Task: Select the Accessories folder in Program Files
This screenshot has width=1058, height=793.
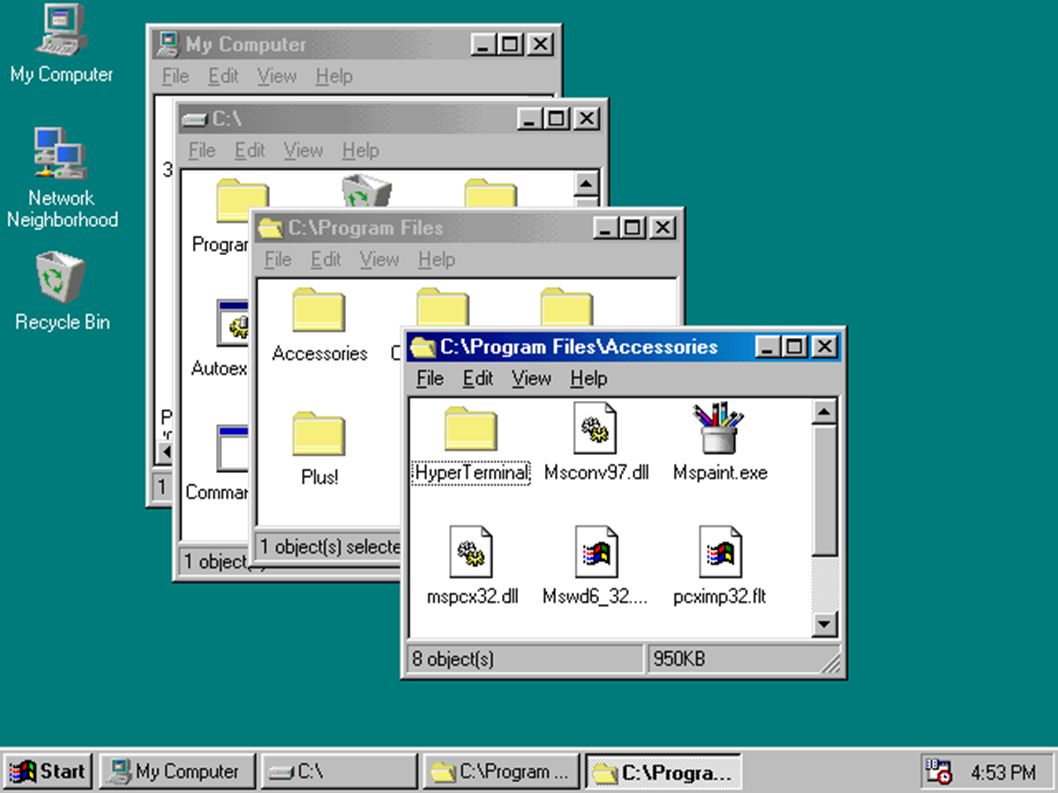Action: pos(318,310)
